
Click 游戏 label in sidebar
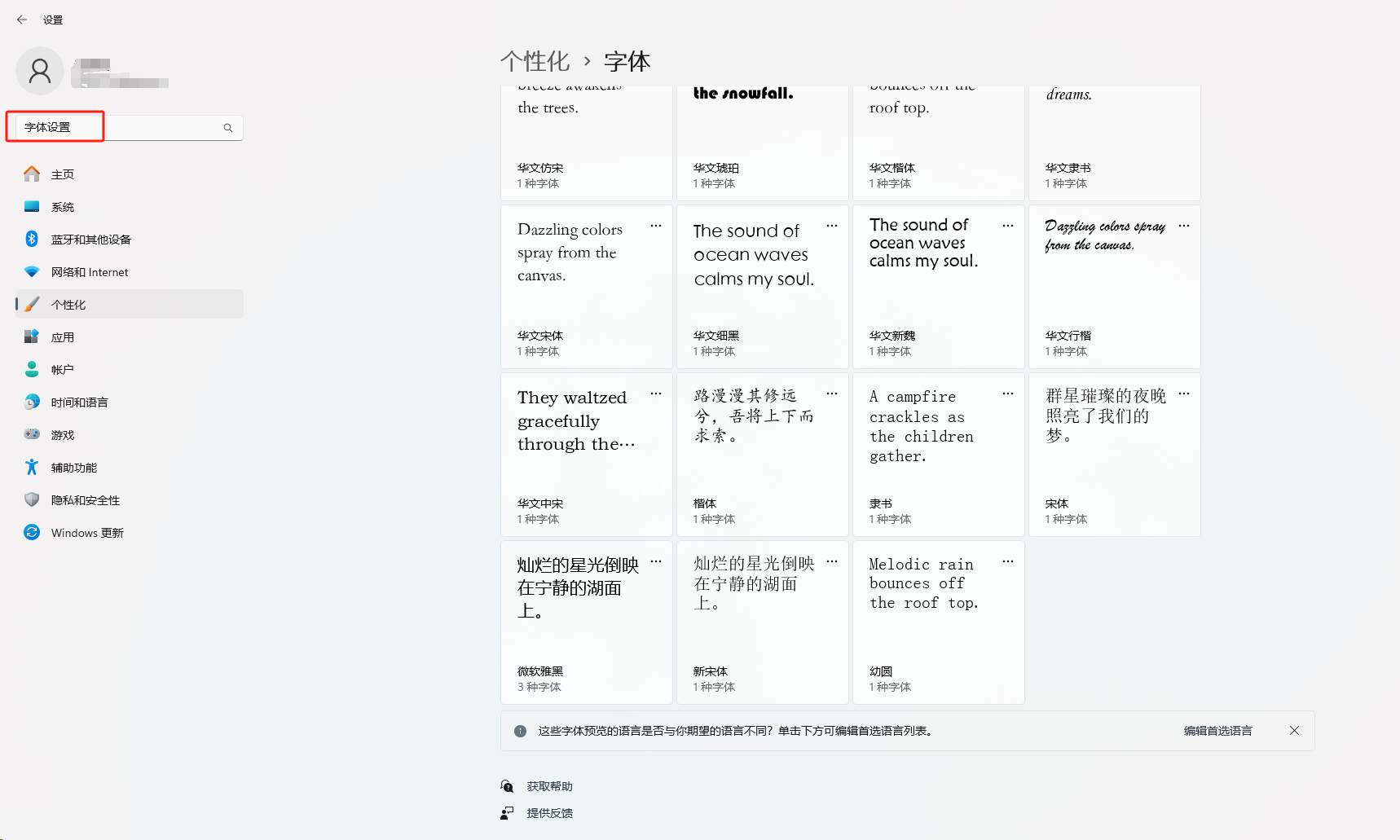coord(63,435)
